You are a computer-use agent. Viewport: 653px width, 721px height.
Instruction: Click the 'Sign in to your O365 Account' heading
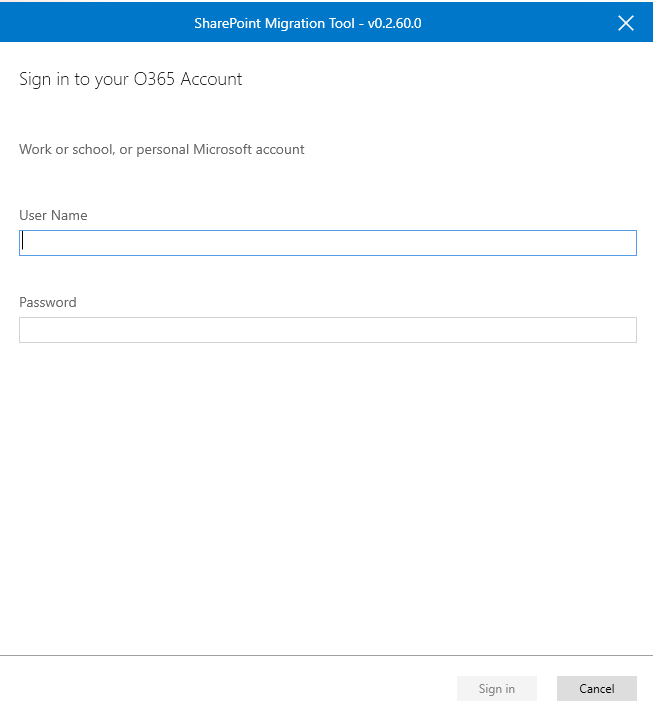tap(131, 79)
